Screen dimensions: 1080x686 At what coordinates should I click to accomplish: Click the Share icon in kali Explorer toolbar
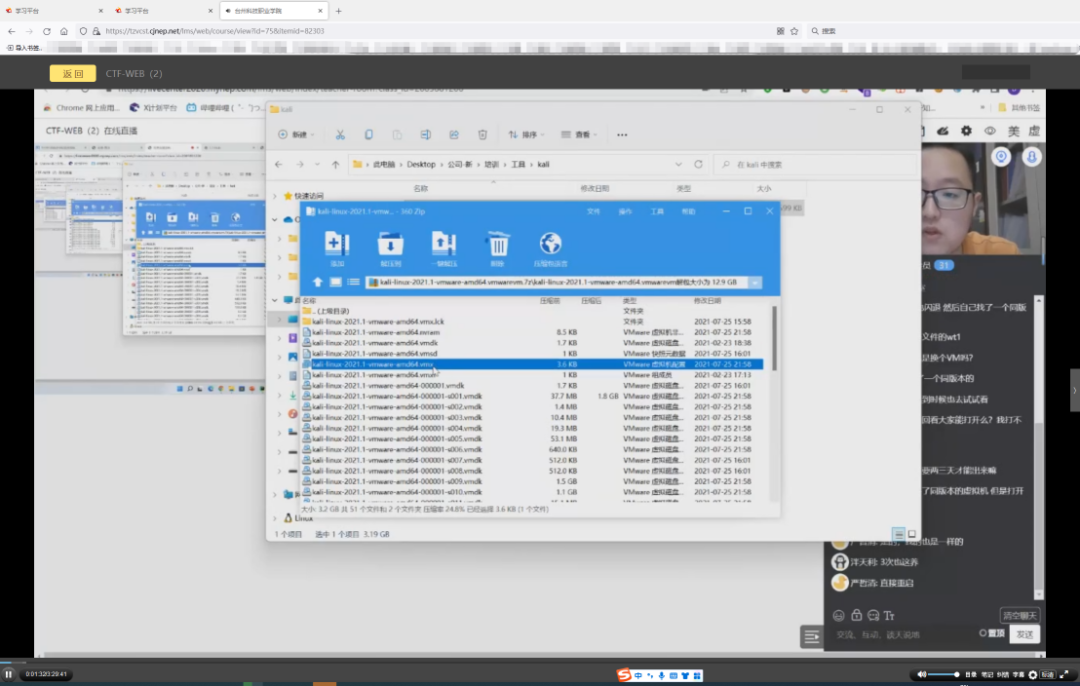(x=454, y=135)
